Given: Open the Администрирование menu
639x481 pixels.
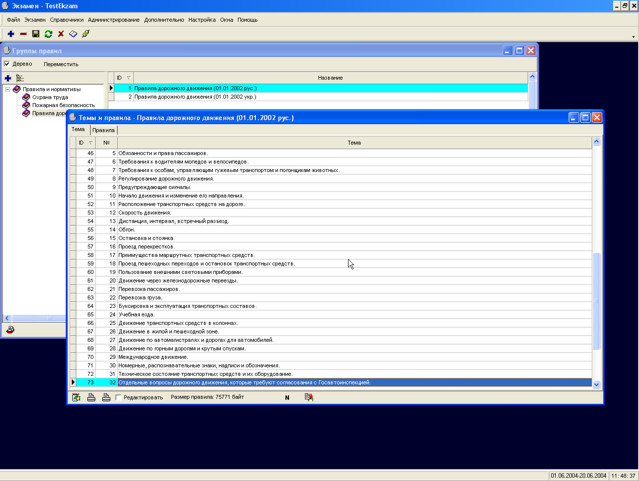Looking at the screenshot, I should pyautogui.click(x=113, y=19).
